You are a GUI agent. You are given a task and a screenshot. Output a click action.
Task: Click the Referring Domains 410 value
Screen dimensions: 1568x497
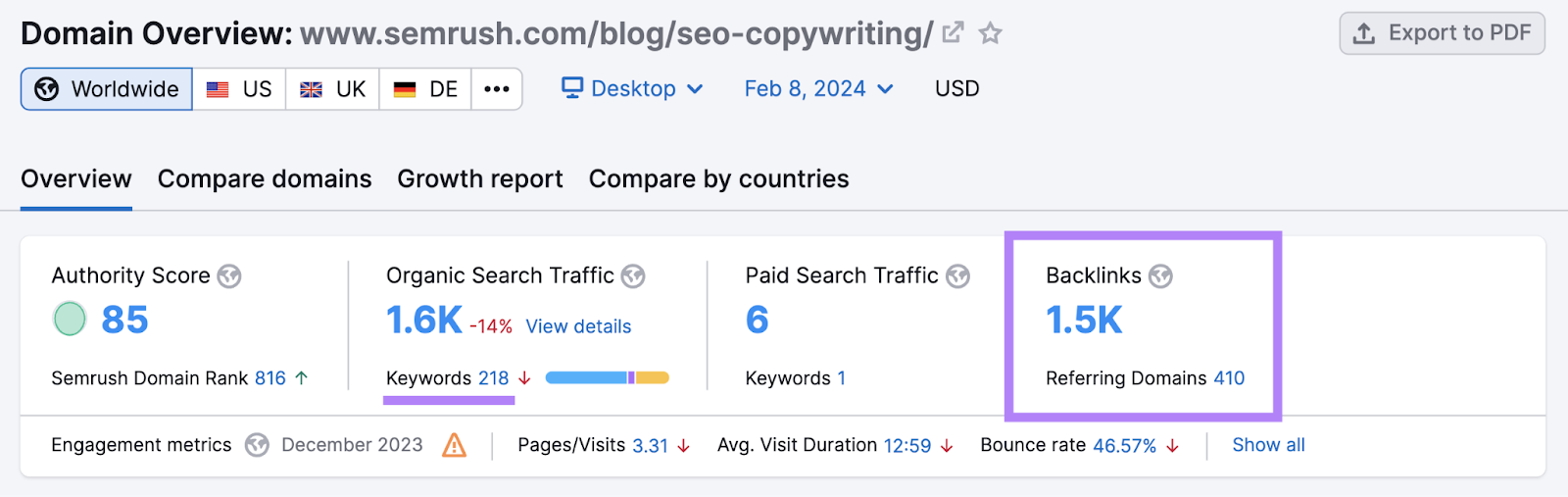click(1229, 378)
